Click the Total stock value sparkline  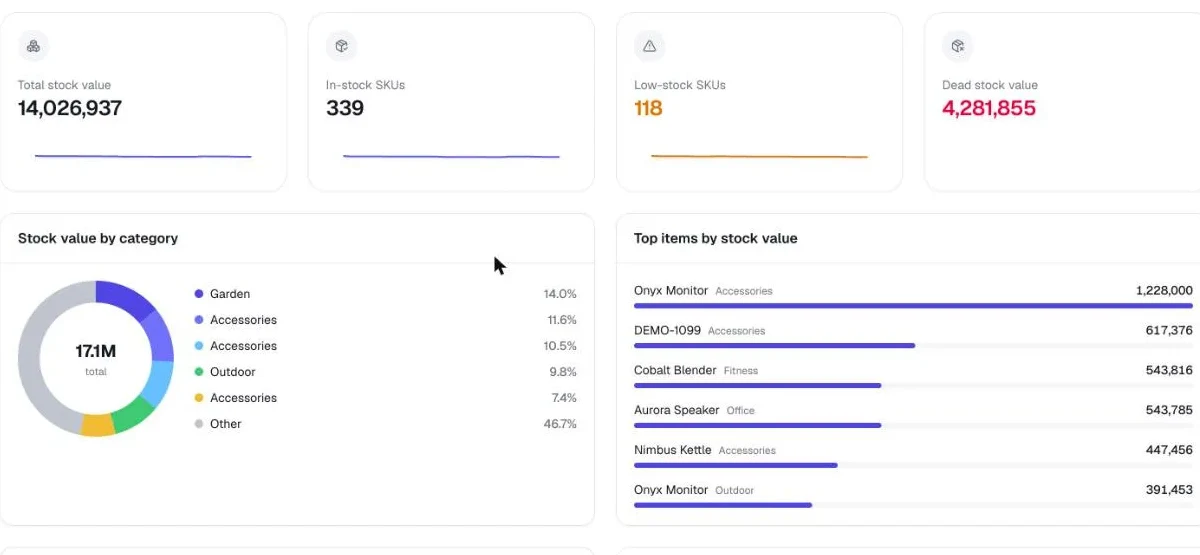click(143, 156)
